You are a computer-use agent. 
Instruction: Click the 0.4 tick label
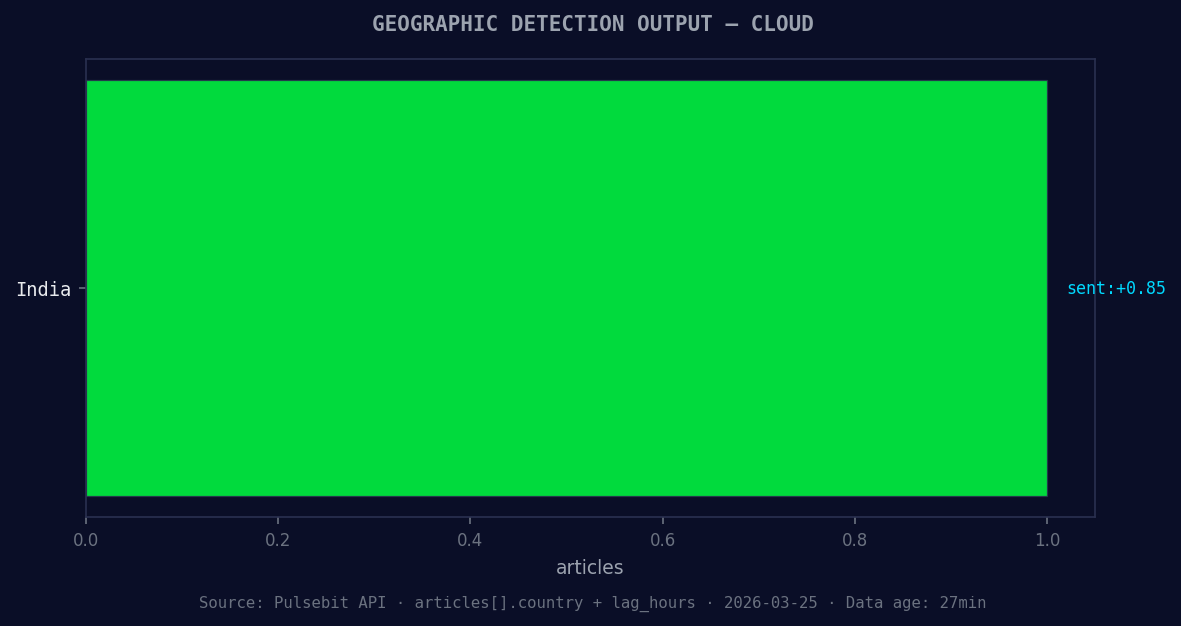point(471,539)
